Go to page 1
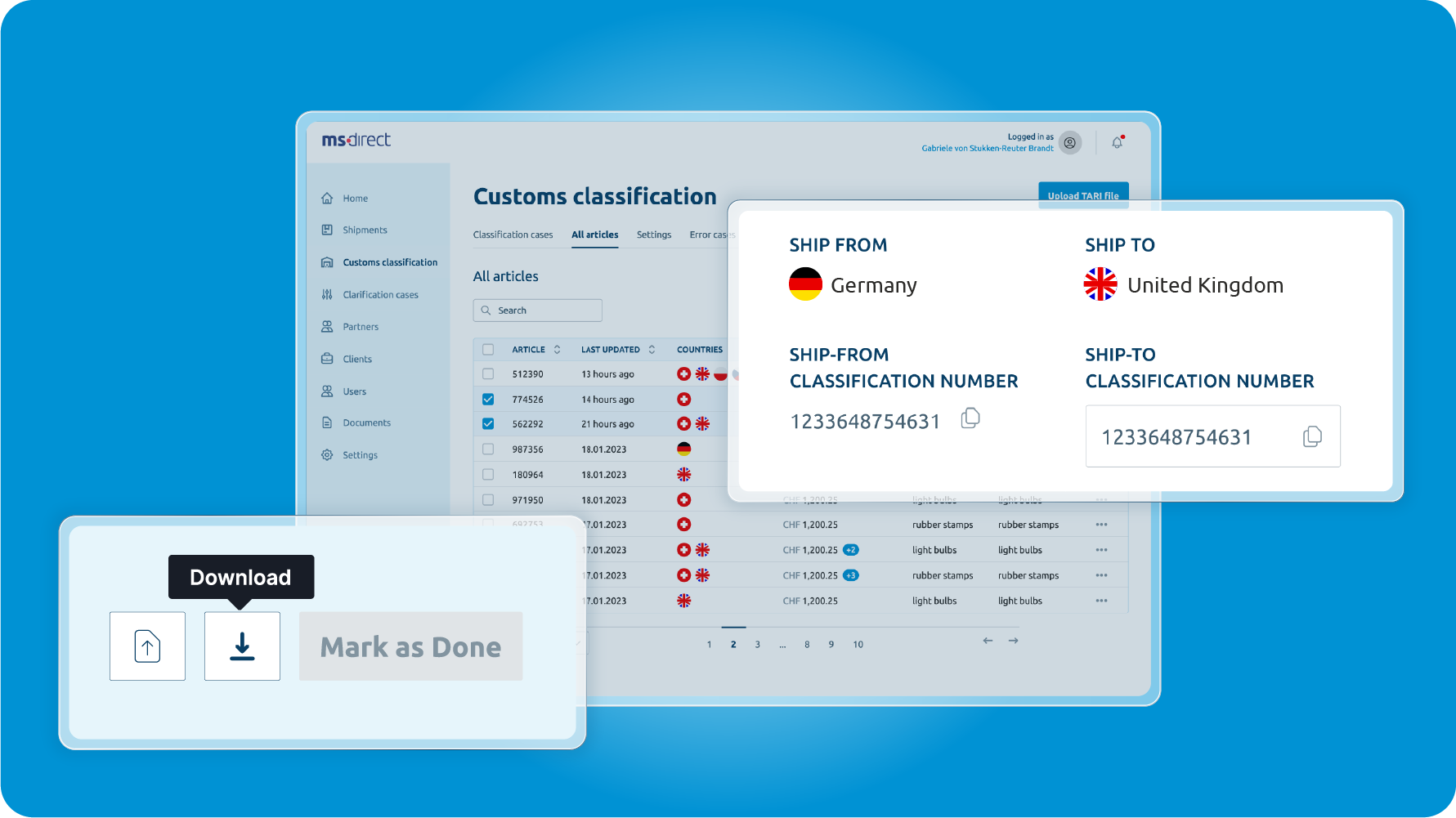1456x818 pixels. [710, 645]
